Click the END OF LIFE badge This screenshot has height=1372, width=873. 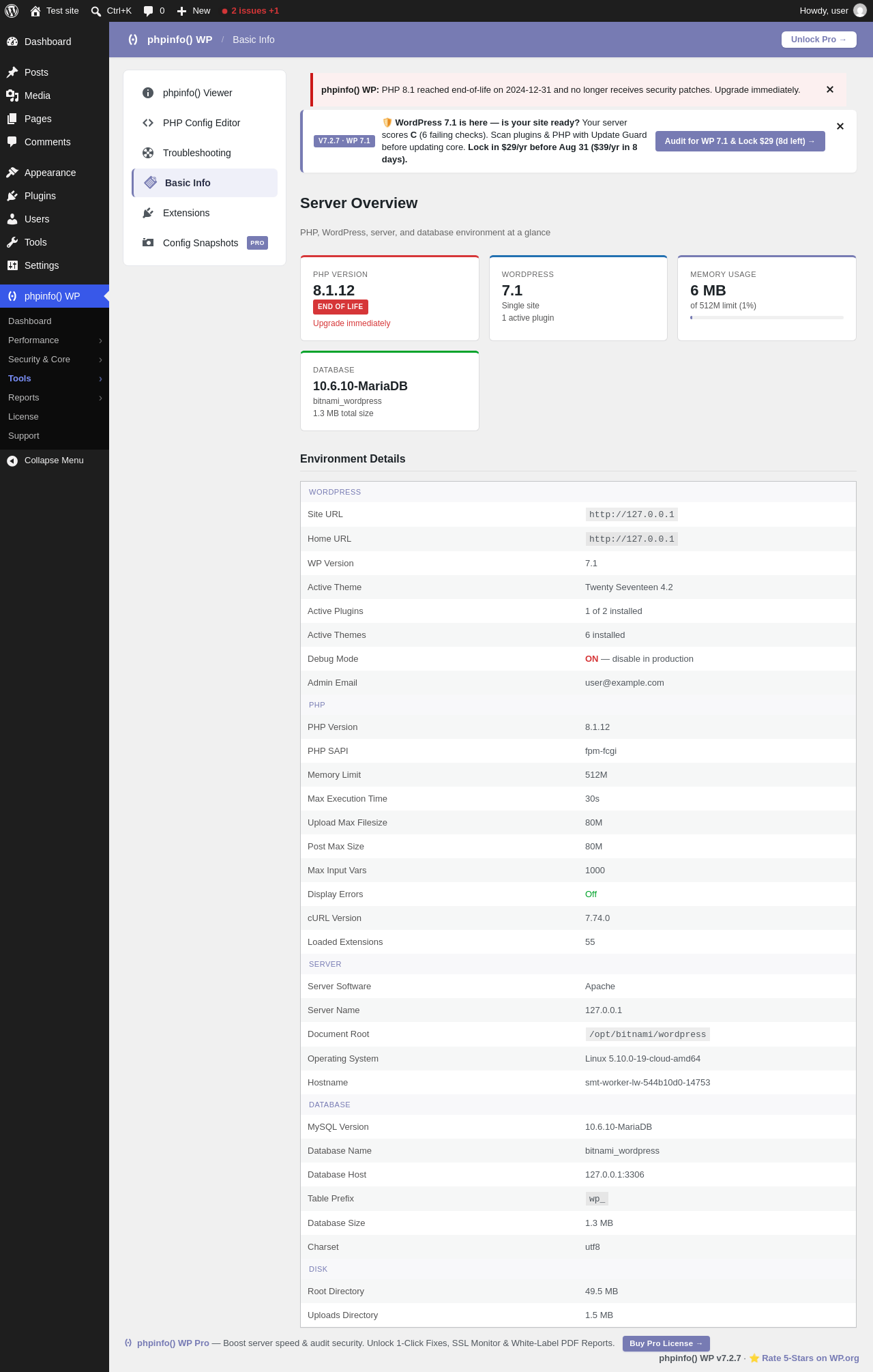pos(340,307)
